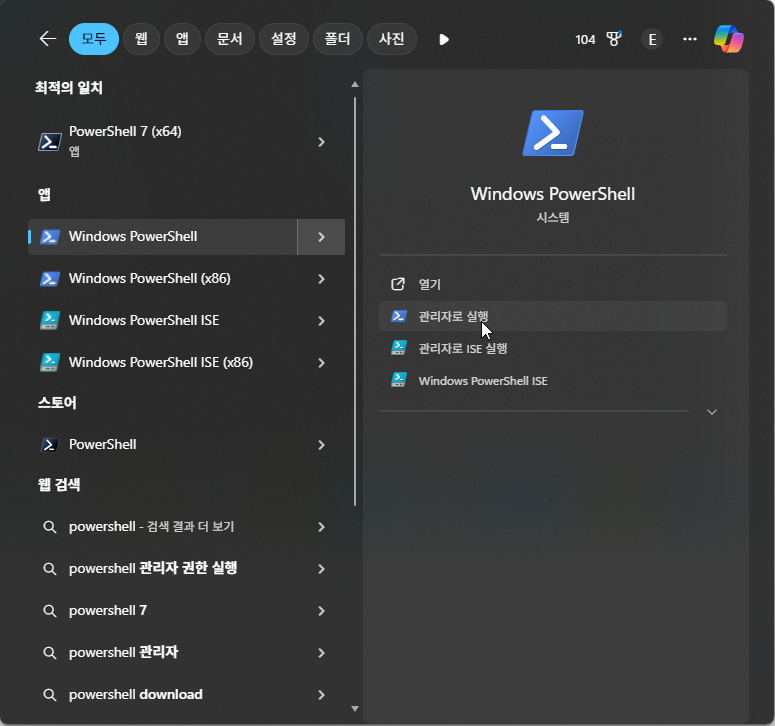This screenshot has width=775, height=726.
Task: Switch to the 문서 filter tab
Action: coord(230,39)
